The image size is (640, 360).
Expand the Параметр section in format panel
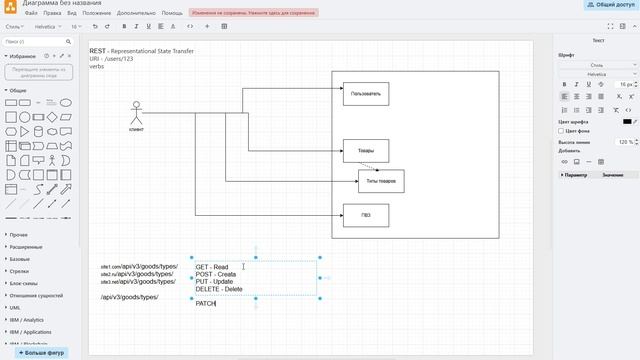pos(576,175)
